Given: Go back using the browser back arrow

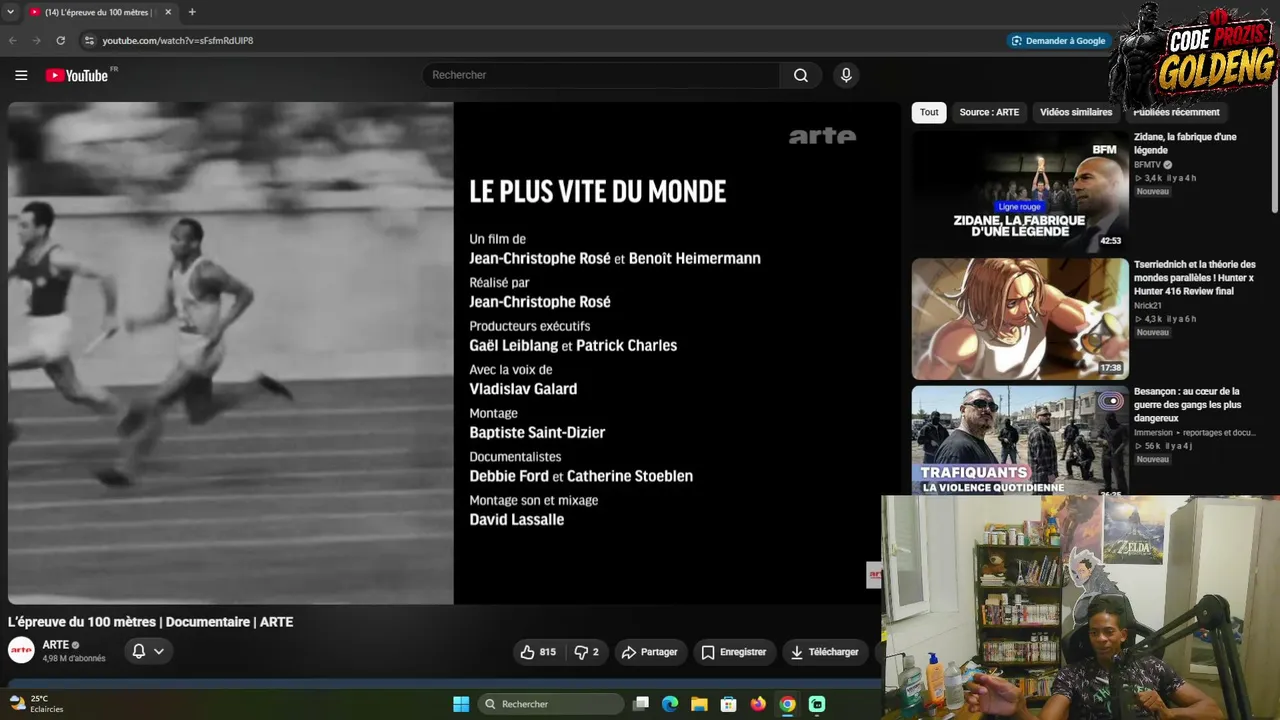Looking at the screenshot, I should coord(13,41).
